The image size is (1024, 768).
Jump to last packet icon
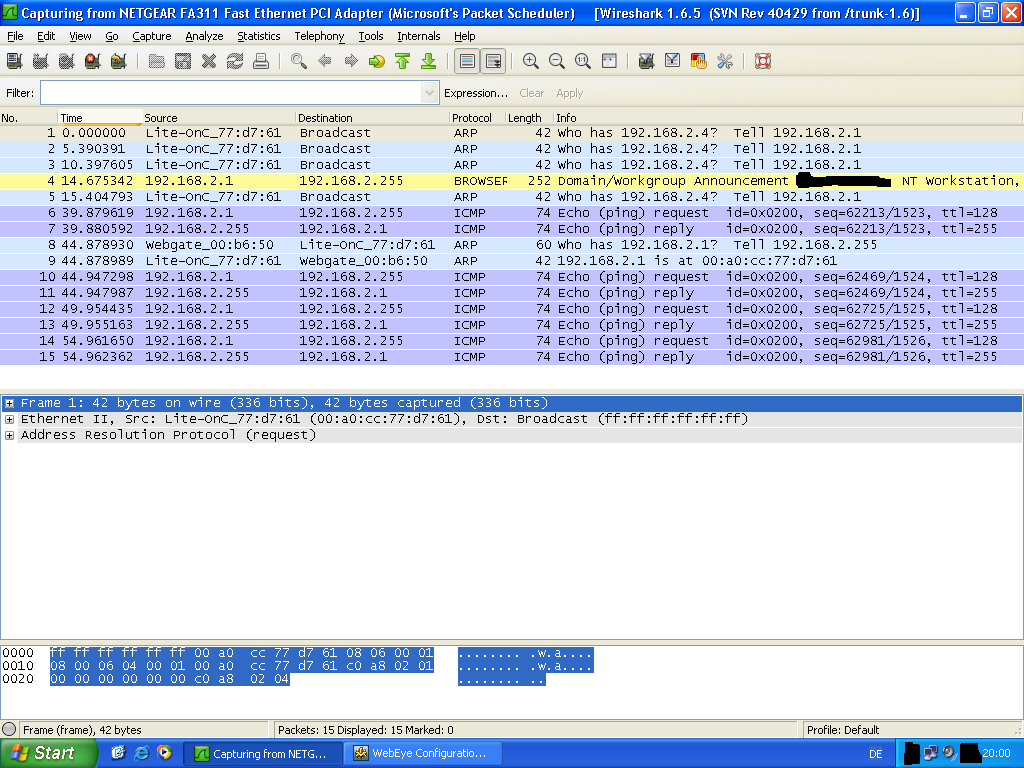point(429,61)
